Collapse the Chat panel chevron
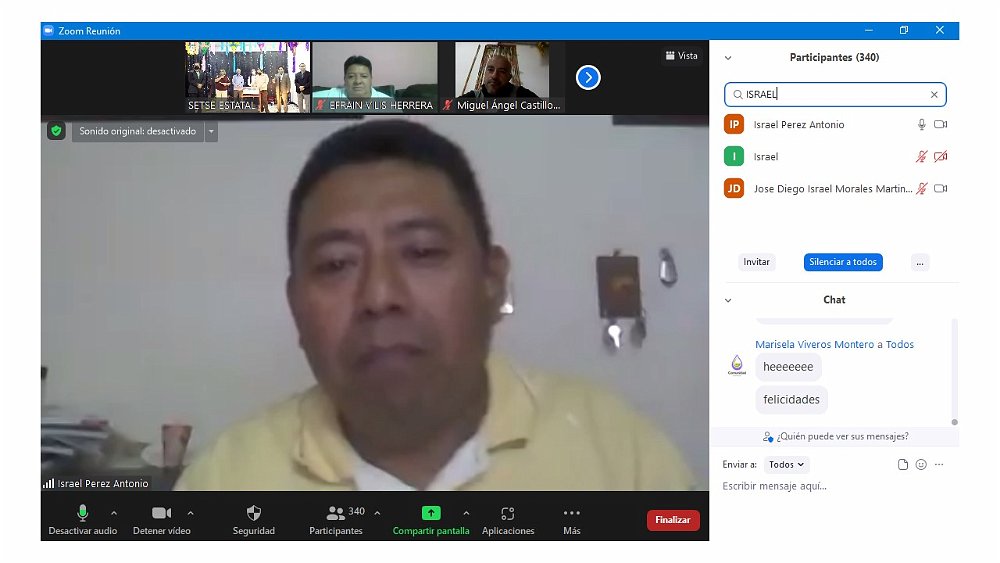The image size is (1000, 563). point(728,300)
